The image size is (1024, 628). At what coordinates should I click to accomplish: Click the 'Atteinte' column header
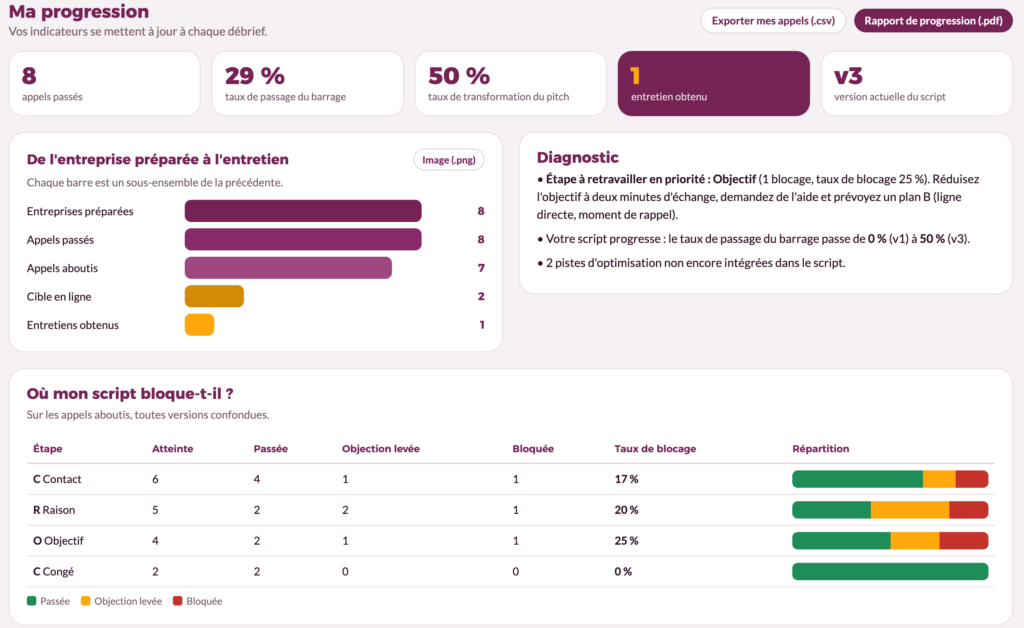point(172,448)
